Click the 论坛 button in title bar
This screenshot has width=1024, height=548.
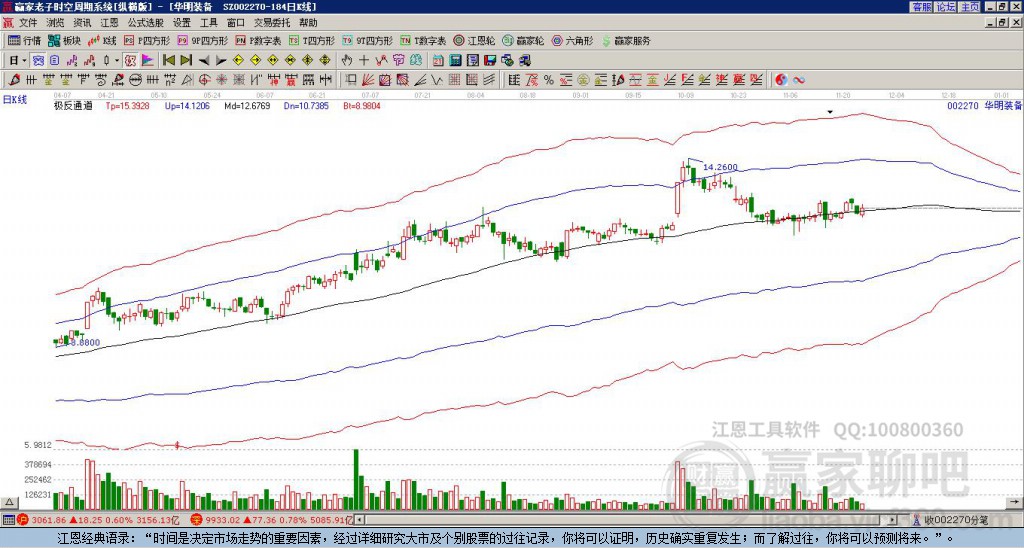click(946, 6)
